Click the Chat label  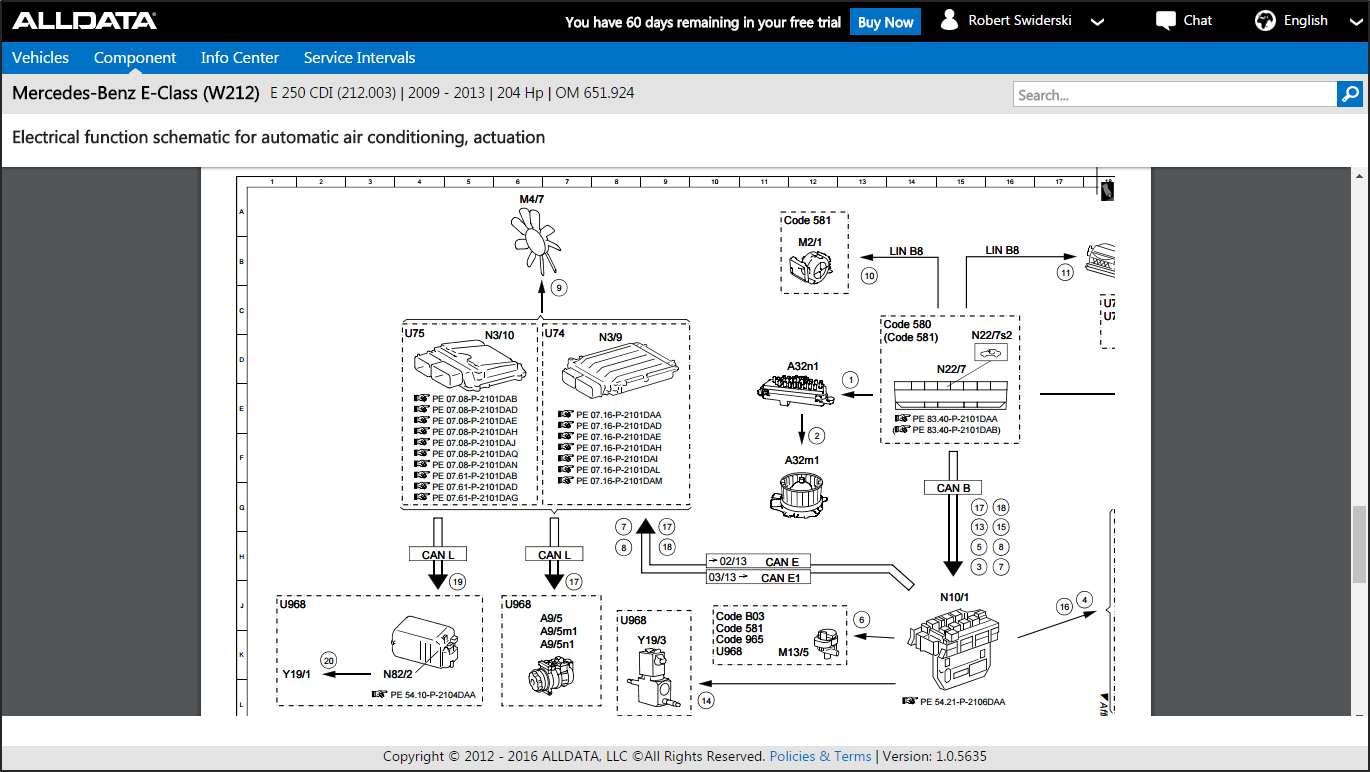click(1198, 20)
